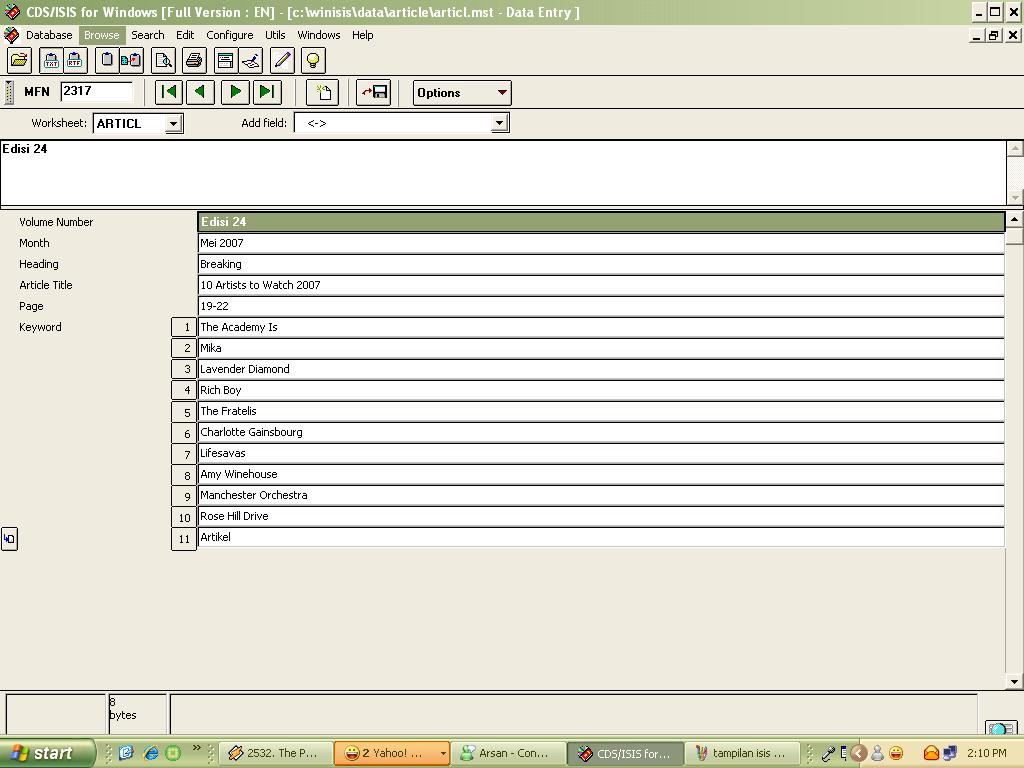
Task: Click the Keyword field label
Action: (x=40, y=327)
